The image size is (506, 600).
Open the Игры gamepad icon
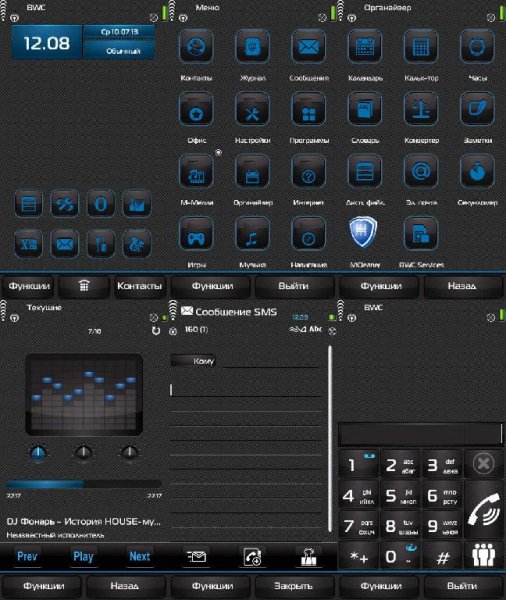(x=196, y=234)
